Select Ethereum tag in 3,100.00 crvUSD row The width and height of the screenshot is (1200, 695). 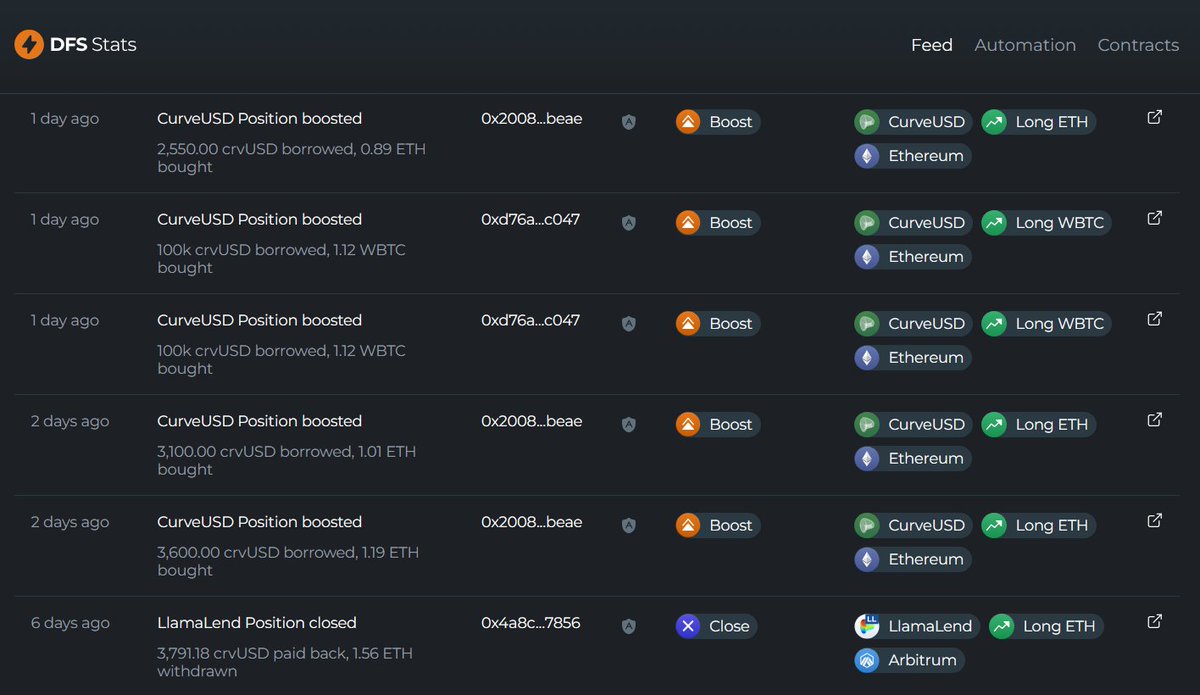[x=912, y=458]
